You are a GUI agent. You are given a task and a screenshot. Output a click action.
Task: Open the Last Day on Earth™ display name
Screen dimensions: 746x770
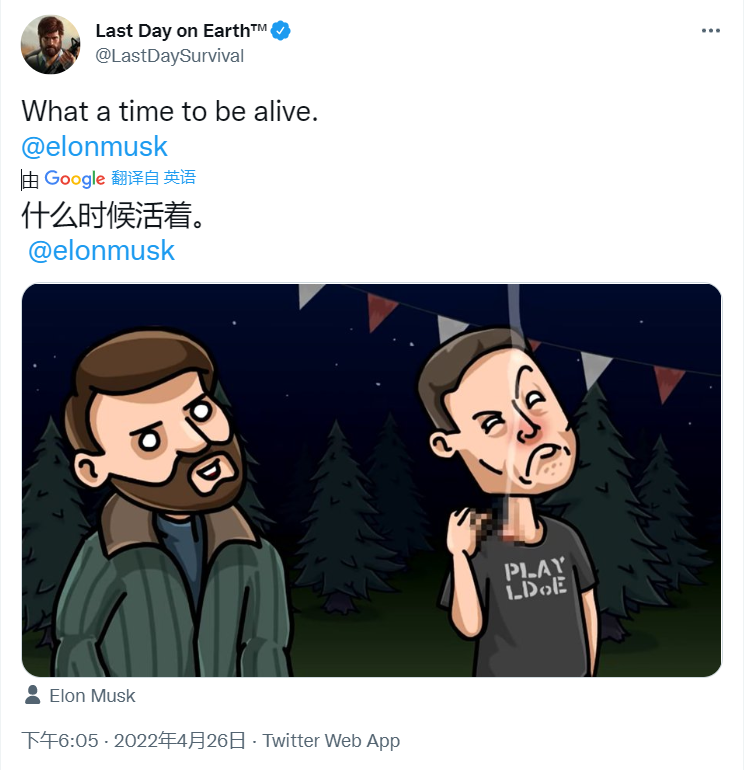pyautogui.click(x=181, y=31)
